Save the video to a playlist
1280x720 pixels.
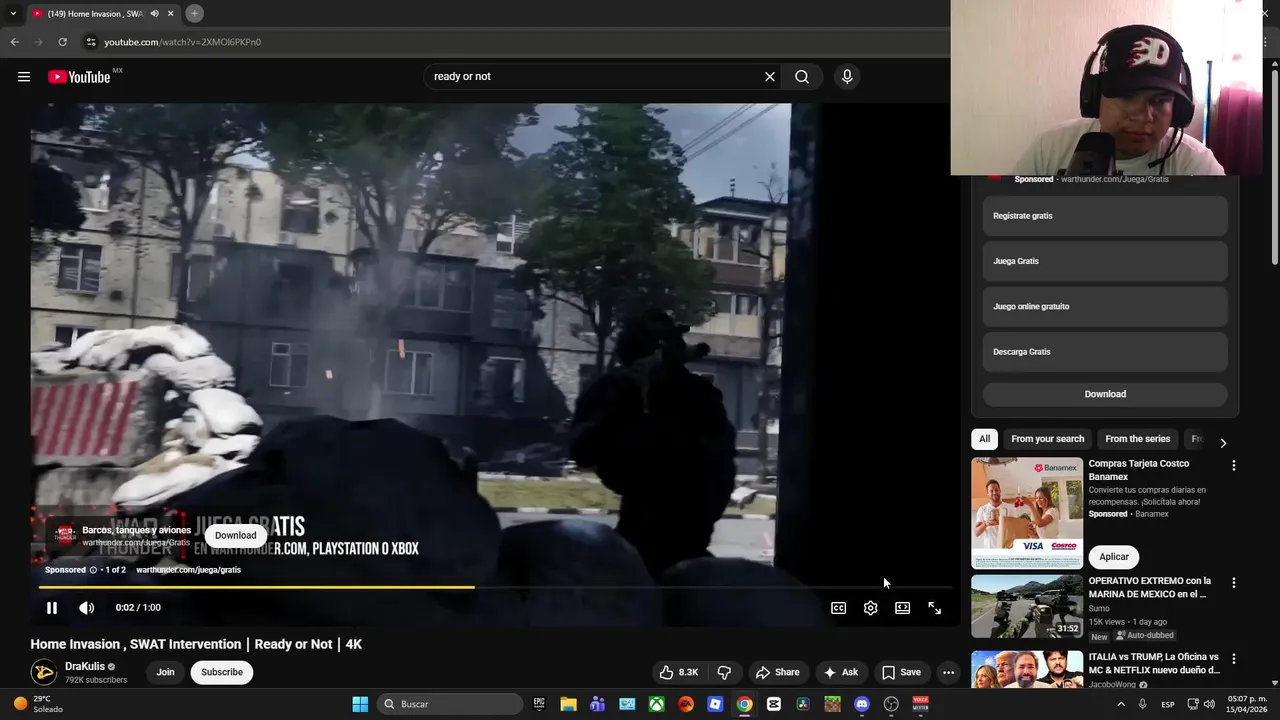click(x=901, y=672)
